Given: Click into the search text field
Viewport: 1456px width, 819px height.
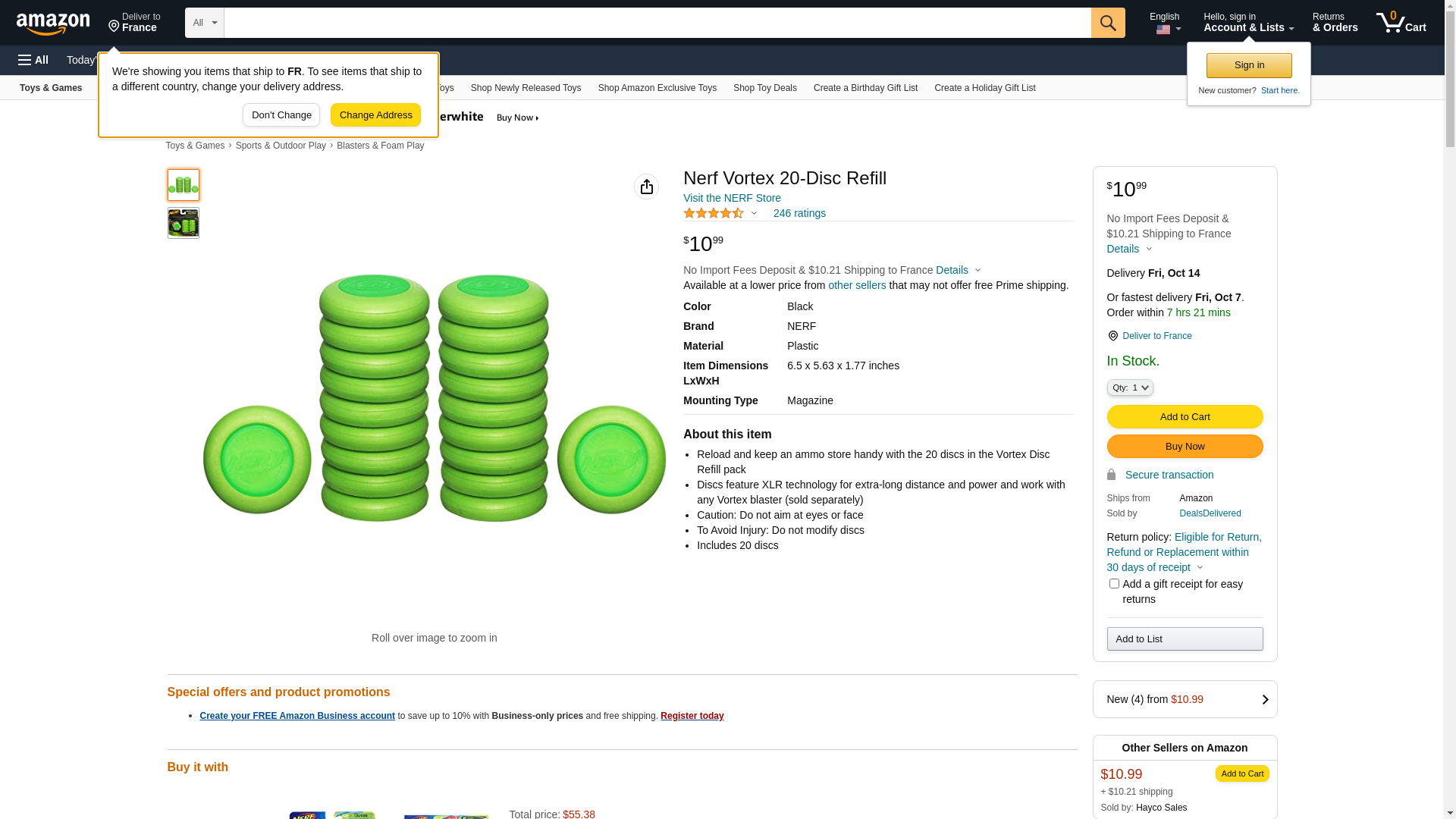Looking at the screenshot, I should [657, 23].
